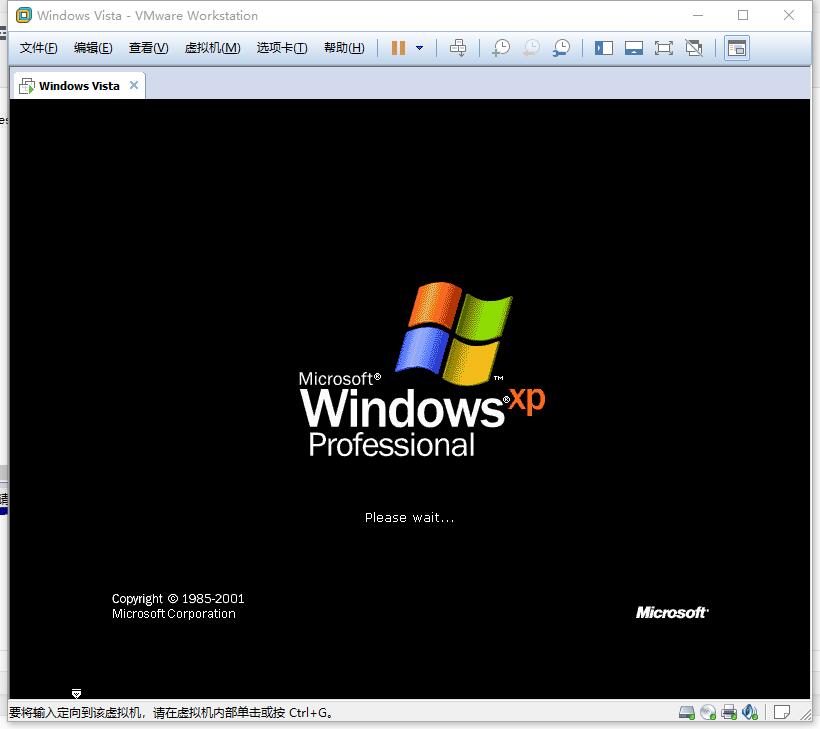Select the Windows Vista tab
The image size is (820, 729).
coord(79,86)
